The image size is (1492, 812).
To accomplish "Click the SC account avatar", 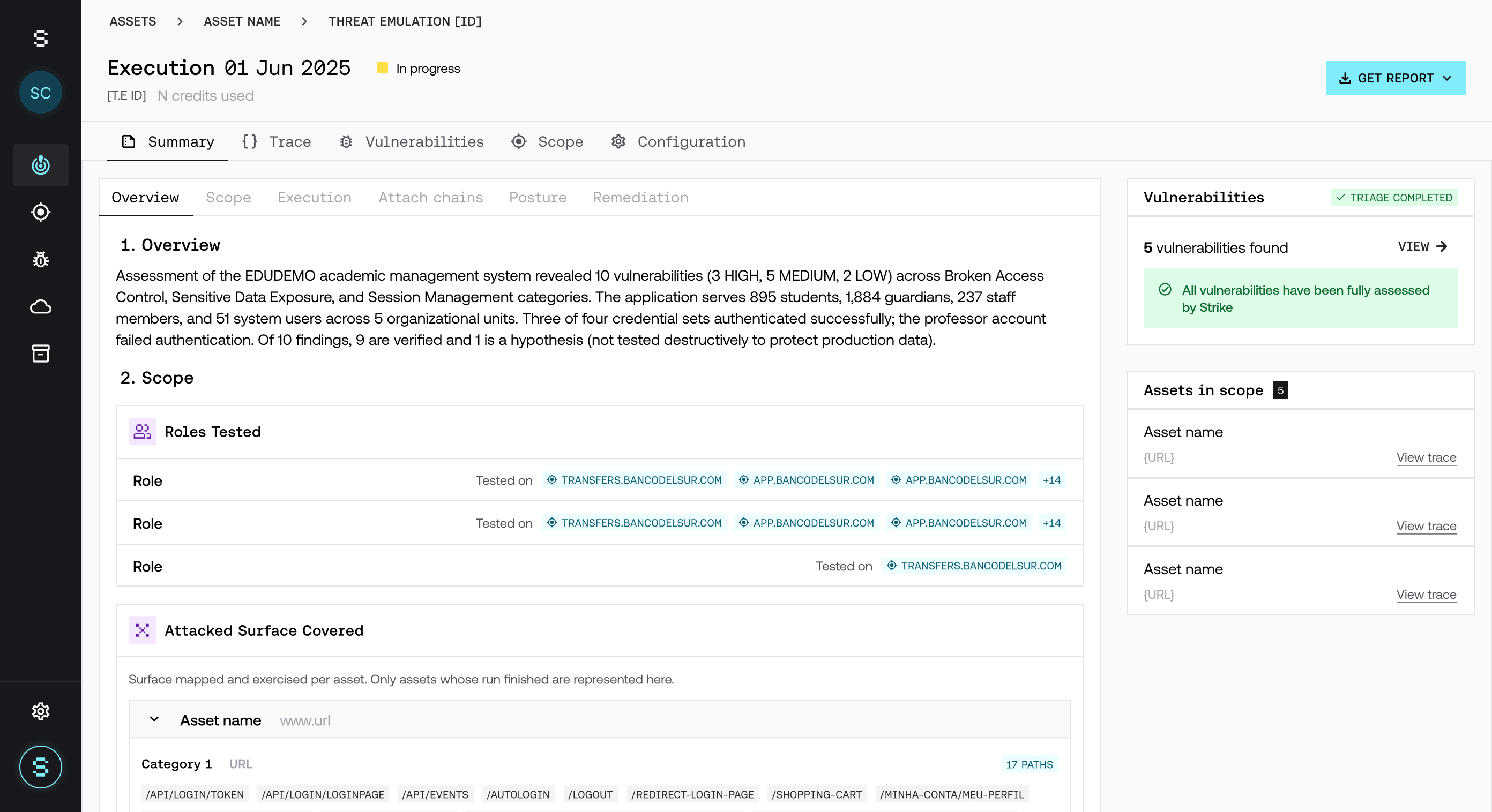I will point(41,93).
